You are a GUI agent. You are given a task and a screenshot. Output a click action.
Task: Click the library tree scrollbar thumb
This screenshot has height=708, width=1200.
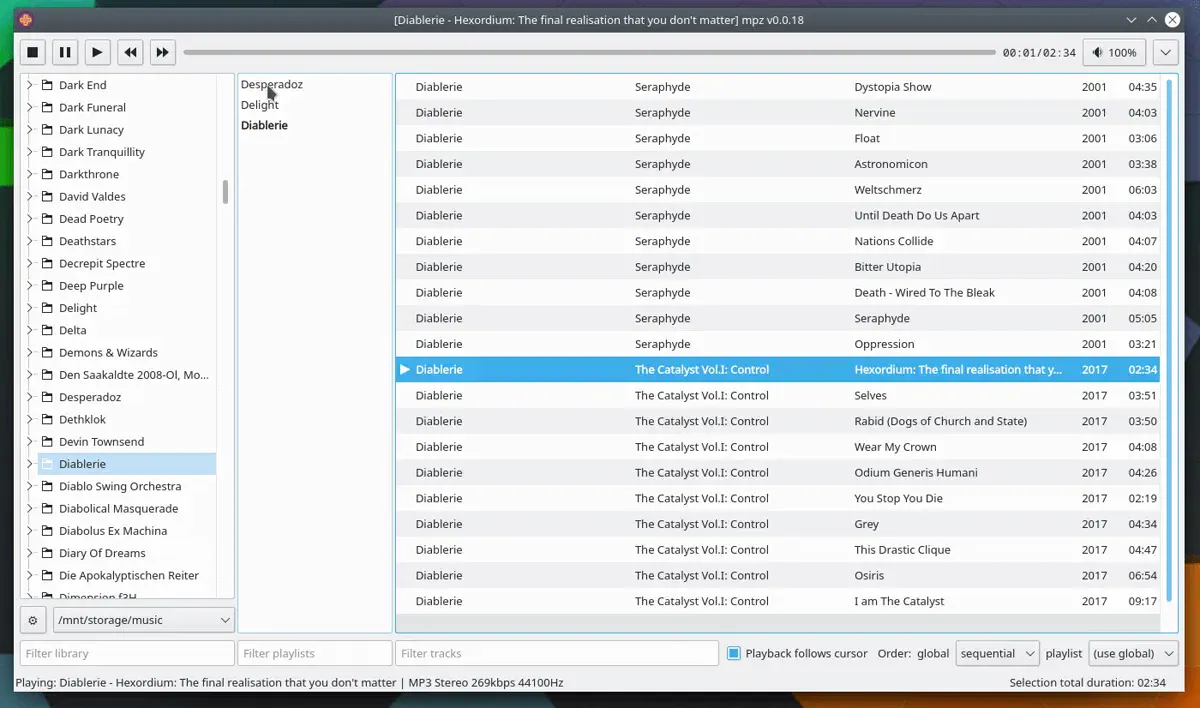tap(226, 191)
